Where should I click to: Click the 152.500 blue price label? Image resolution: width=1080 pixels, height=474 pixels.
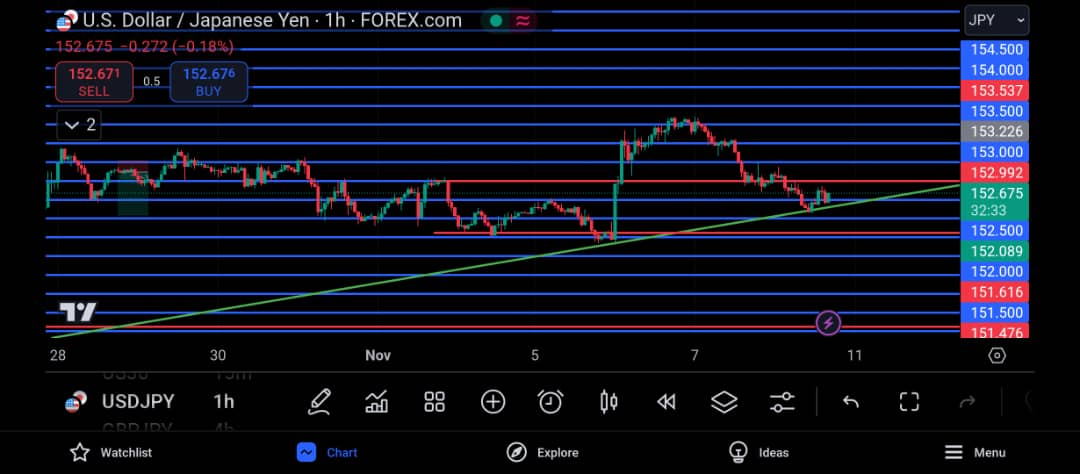[995, 230]
